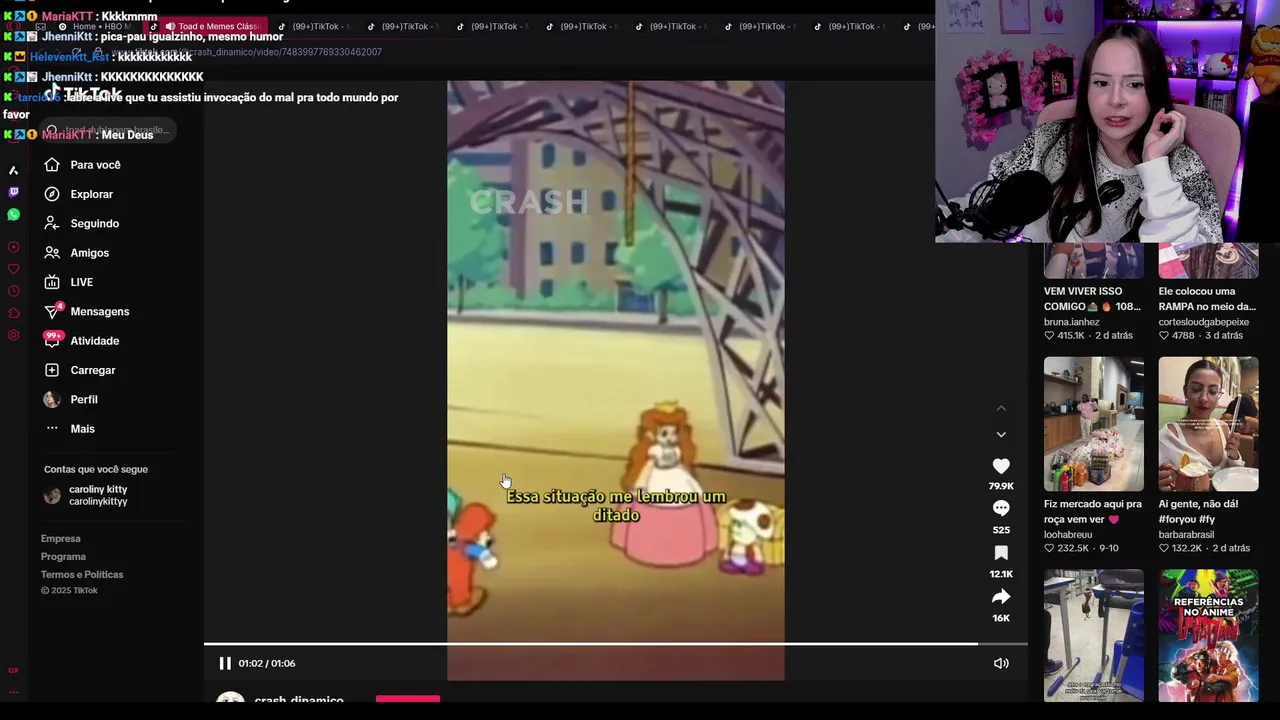Open comments via the speech bubble icon
1280x720 pixels.
coord(1001,509)
